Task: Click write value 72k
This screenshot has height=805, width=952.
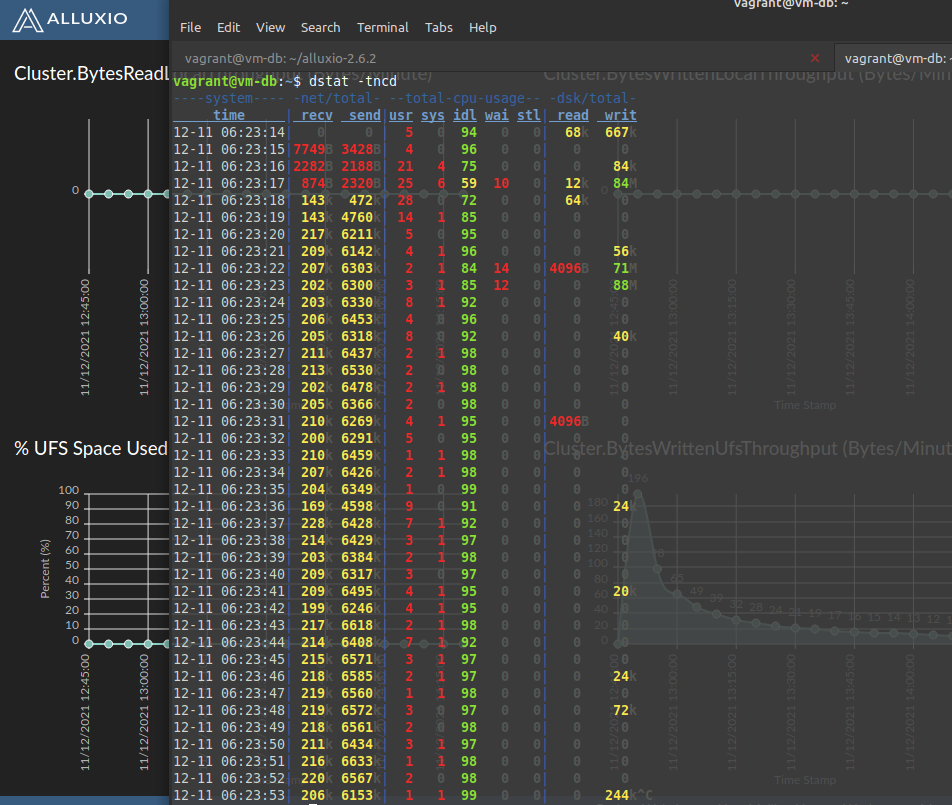Action: click(625, 710)
